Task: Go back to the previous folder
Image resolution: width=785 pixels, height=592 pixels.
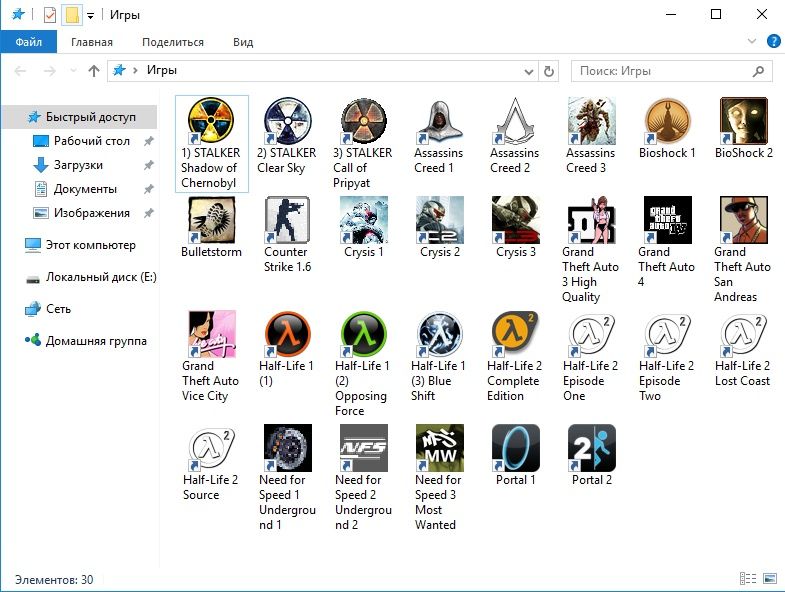Action: click(21, 71)
